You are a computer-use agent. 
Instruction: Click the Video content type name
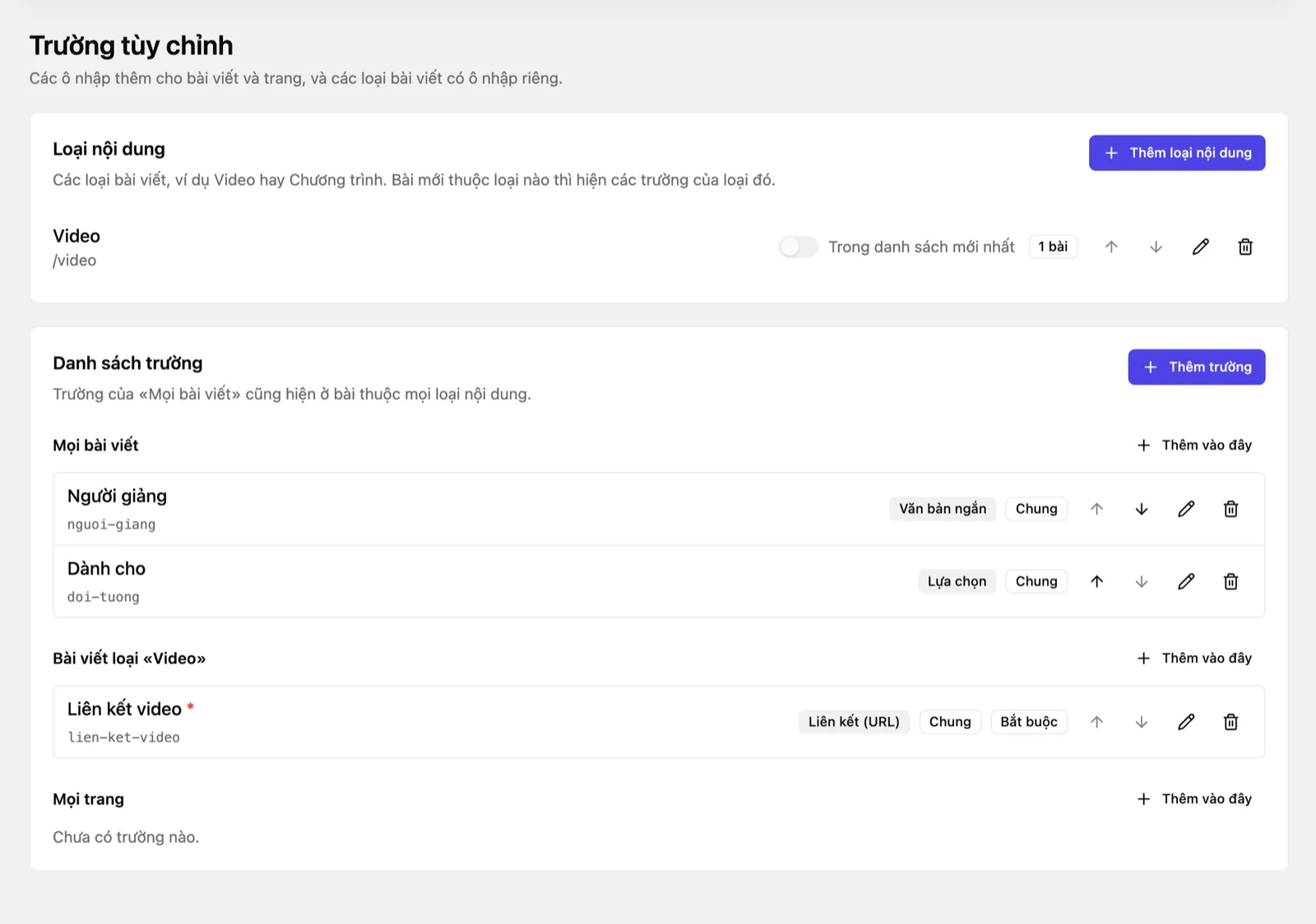[76, 236]
